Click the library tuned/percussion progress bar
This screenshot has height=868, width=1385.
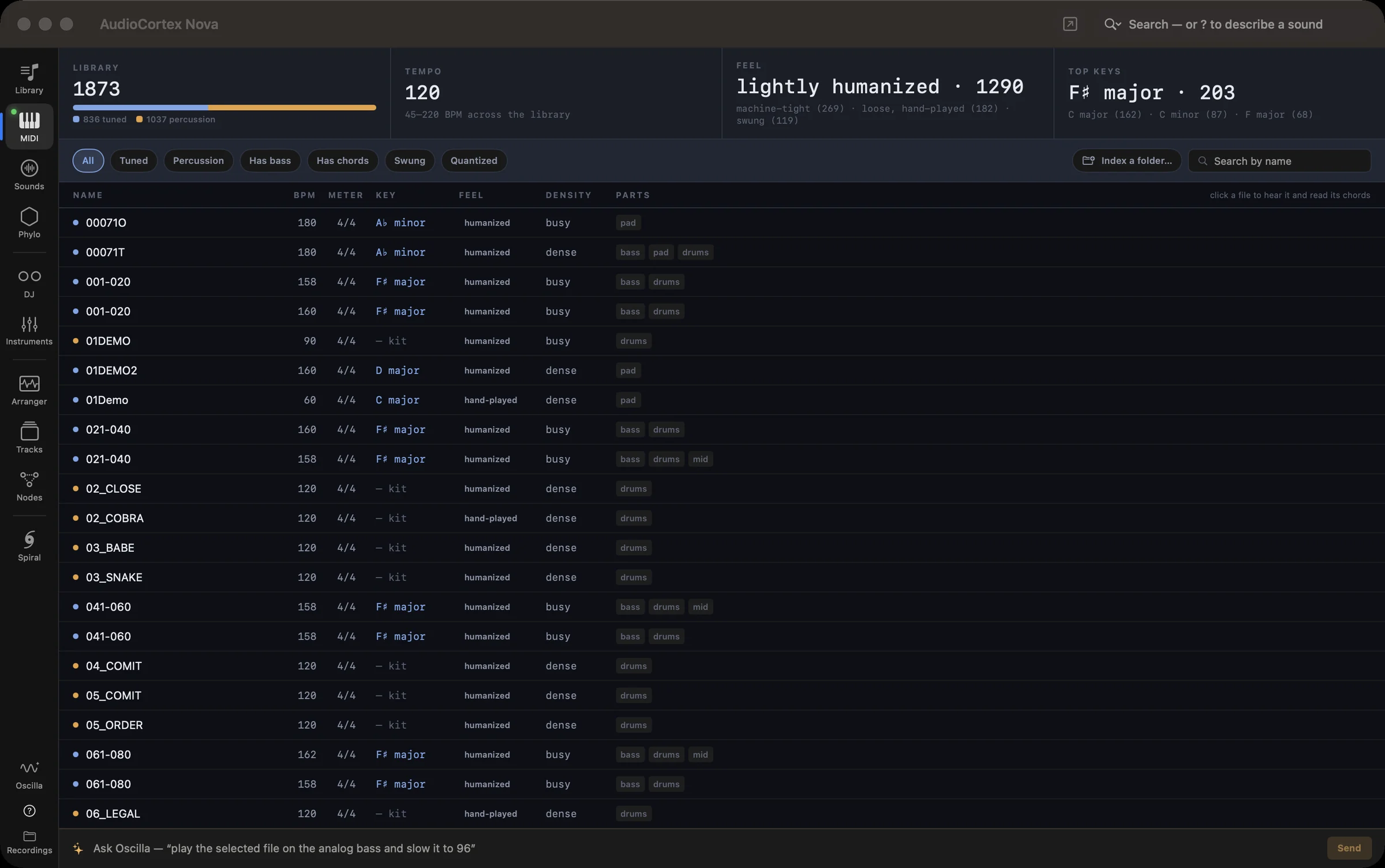tap(224, 107)
